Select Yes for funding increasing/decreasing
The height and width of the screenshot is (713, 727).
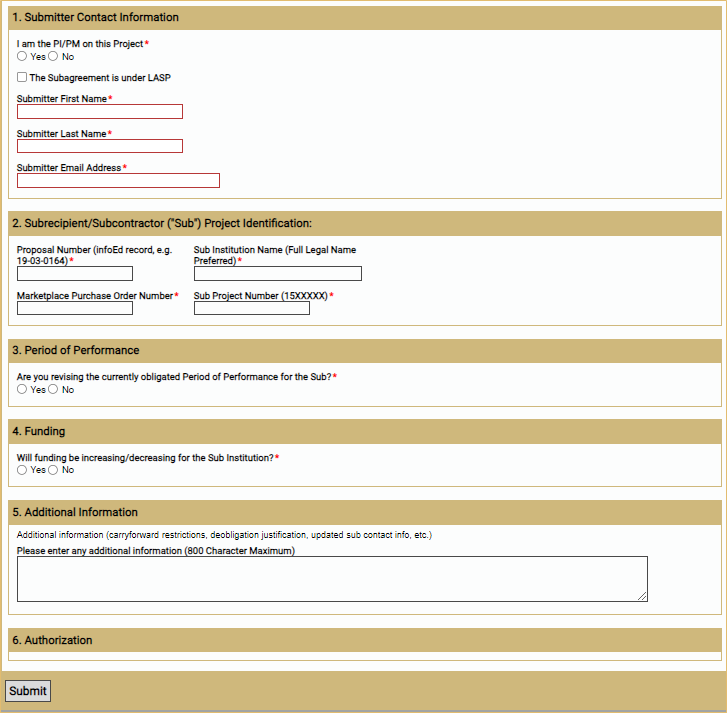[x=22, y=470]
